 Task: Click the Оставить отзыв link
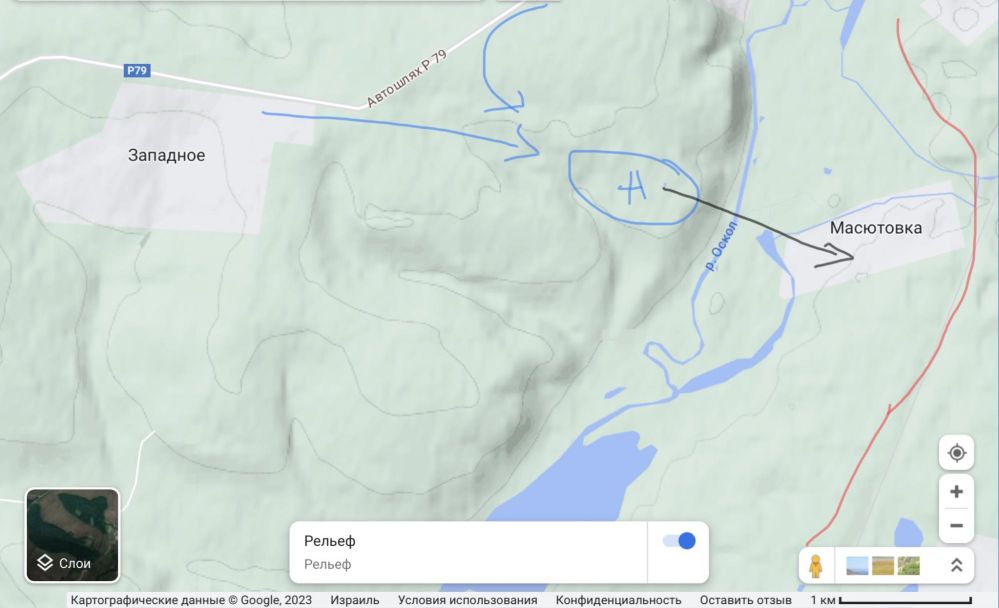pos(745,600)
